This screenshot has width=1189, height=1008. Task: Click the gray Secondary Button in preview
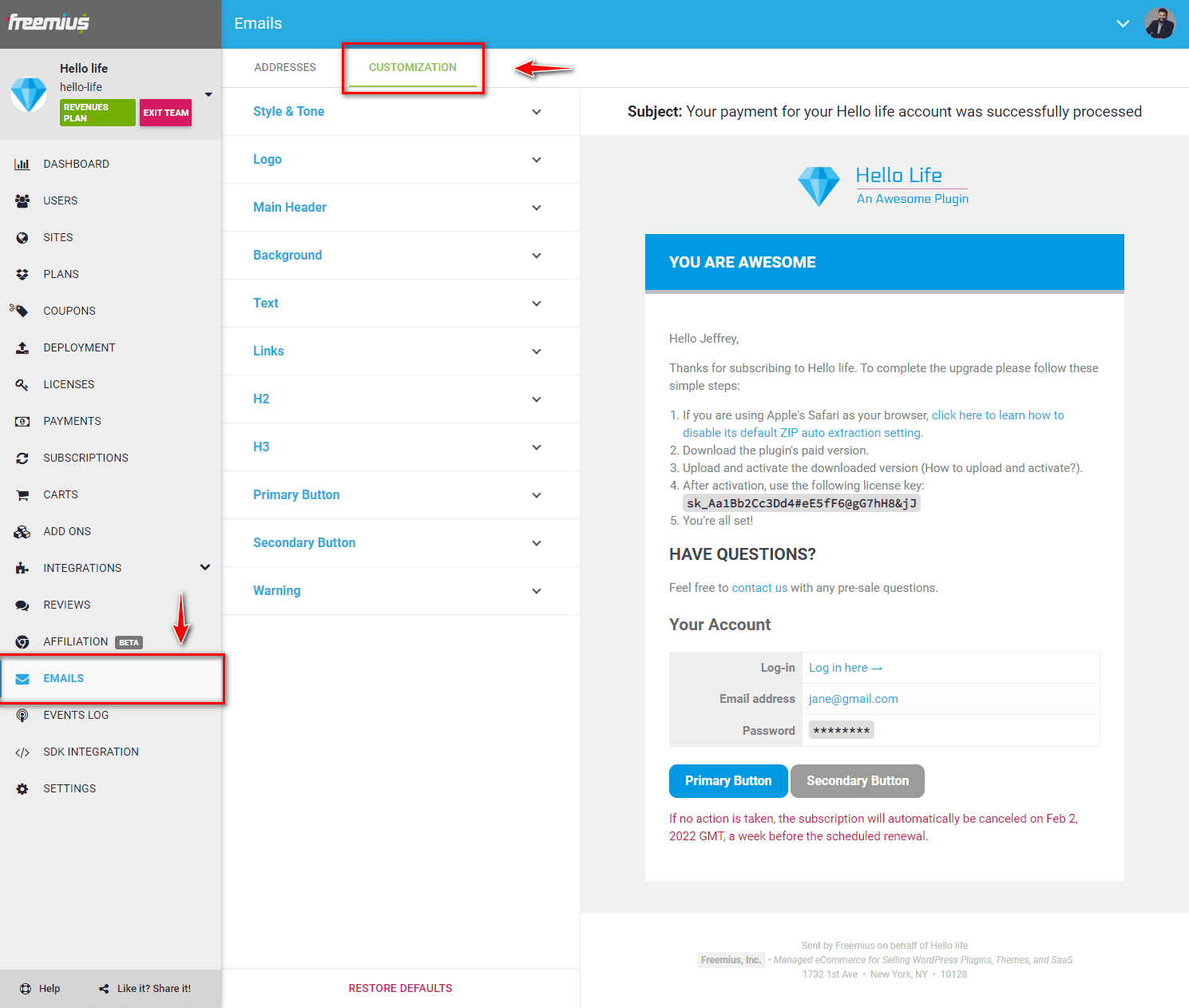click(x=858, y=781)
